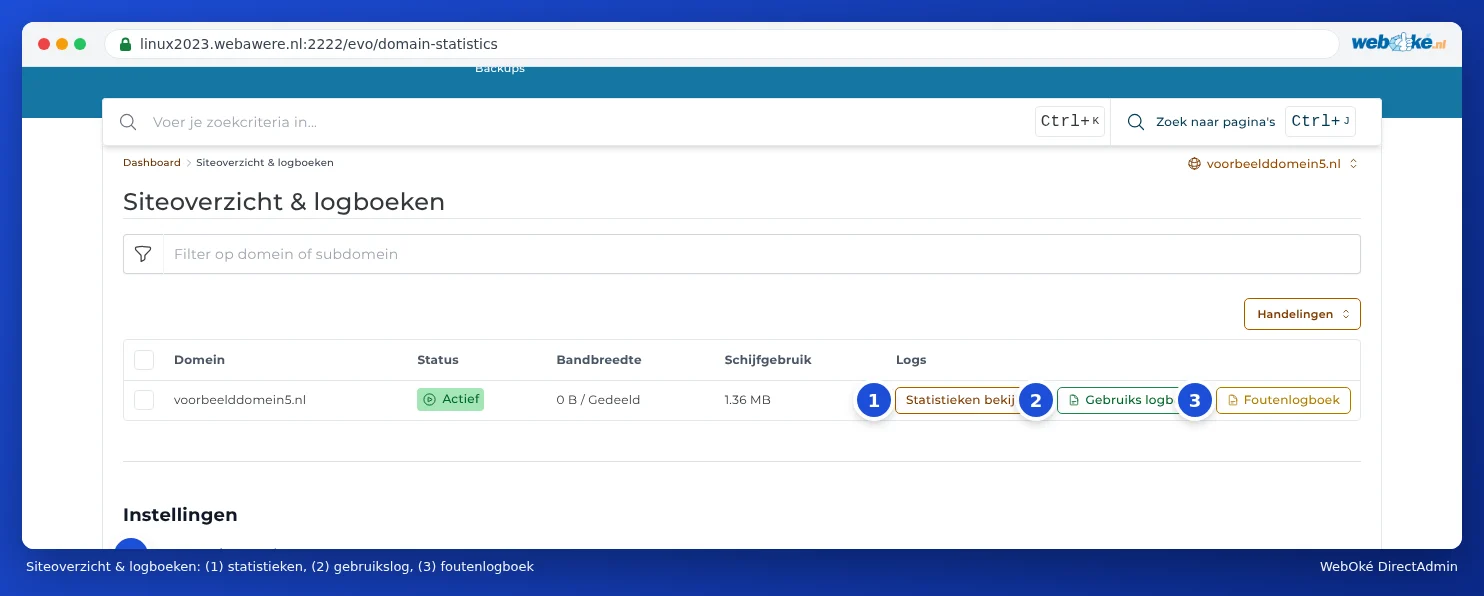Open the Foutenlogboek button
Image resolution: width=1484 pixels, height=596 pixels.
pos(1283,400)
